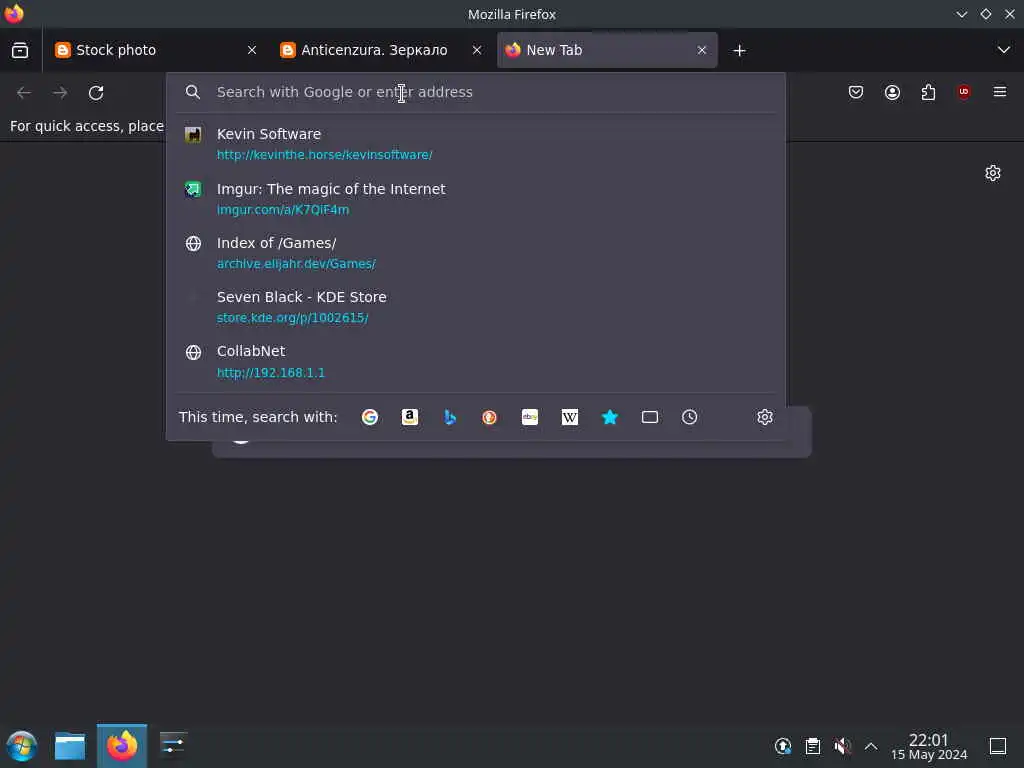Screen dimensions: 1024x768
Task: Click show desktop button
Action: [998, 746]
